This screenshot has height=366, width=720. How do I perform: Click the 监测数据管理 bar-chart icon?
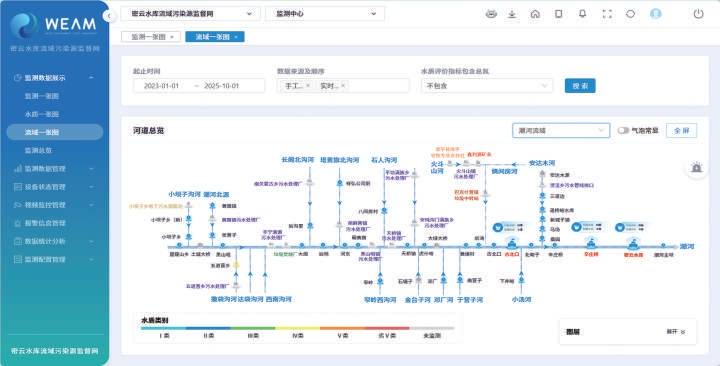click(18, 169)
